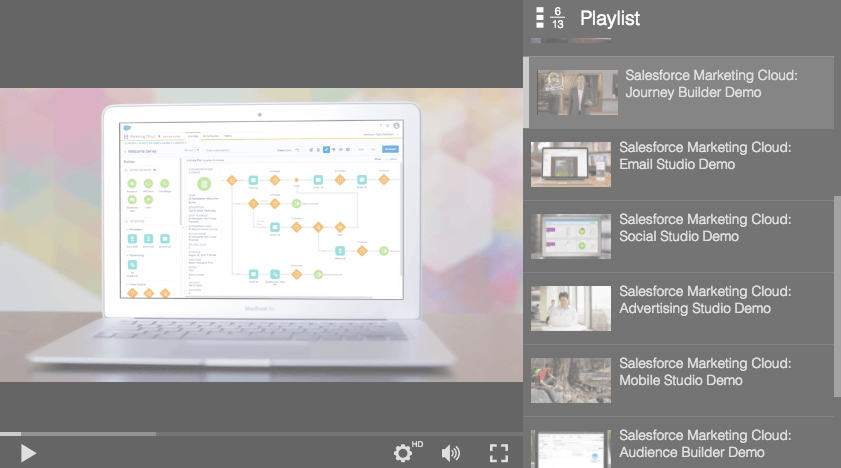
Task: Open the Email Studio Demo thumbnail
Action: [x=570, y=164]
